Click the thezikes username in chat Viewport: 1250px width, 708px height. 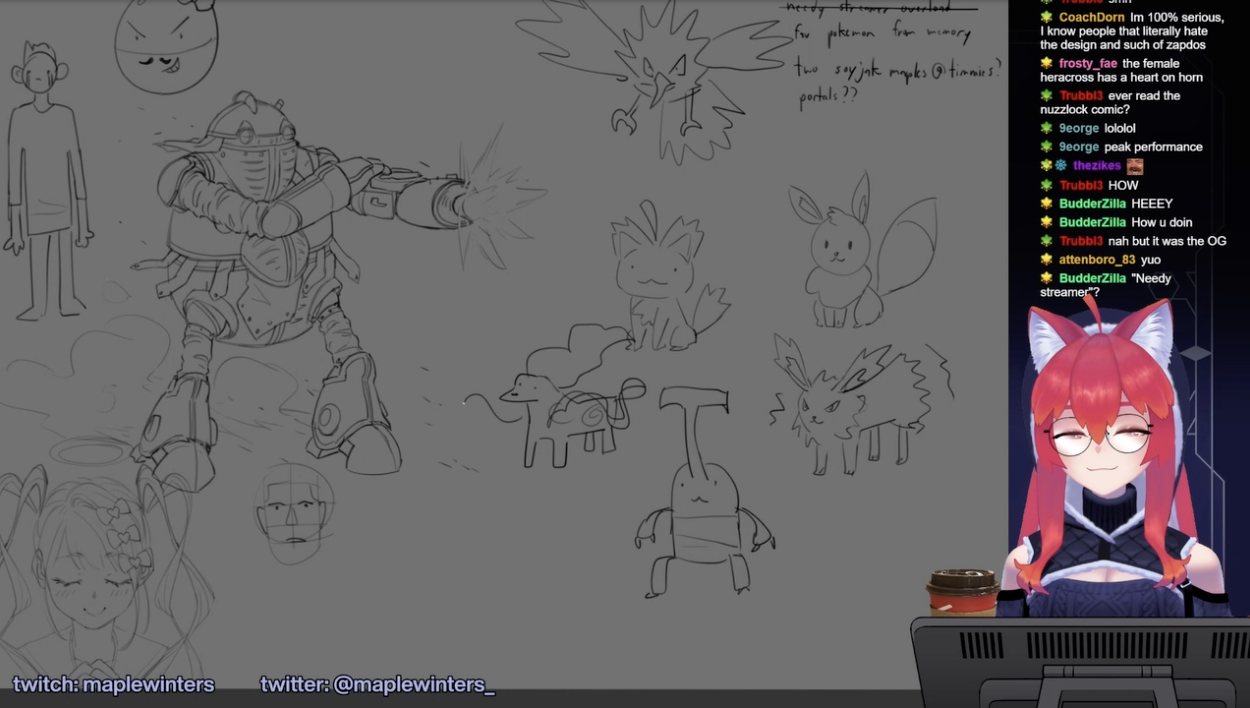coord(1097,166)
